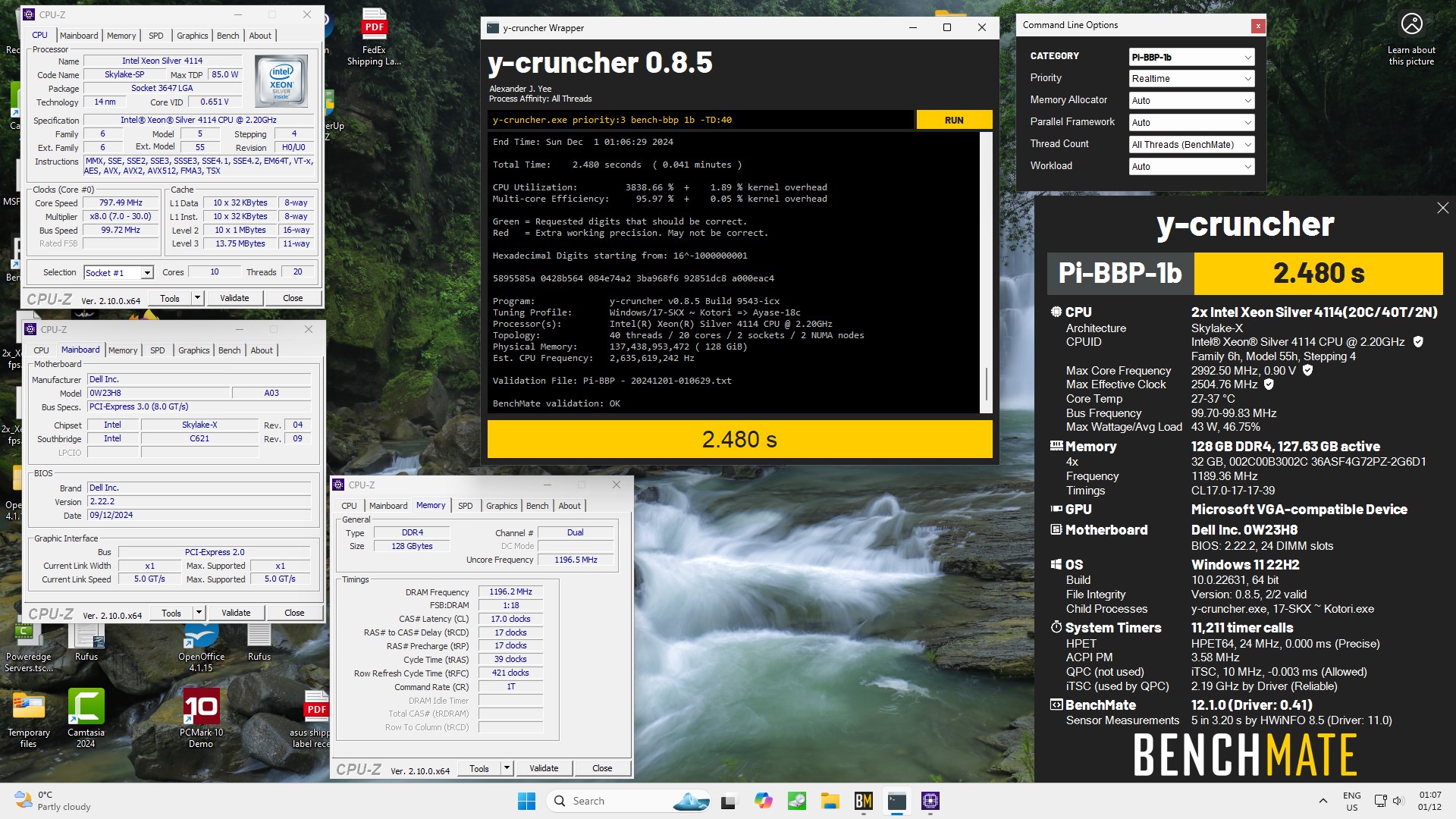Expand Tools arrow in CPU-Z Memory window
The image size is (1456, 819).
pyautogui.click(x=507, y=768)
